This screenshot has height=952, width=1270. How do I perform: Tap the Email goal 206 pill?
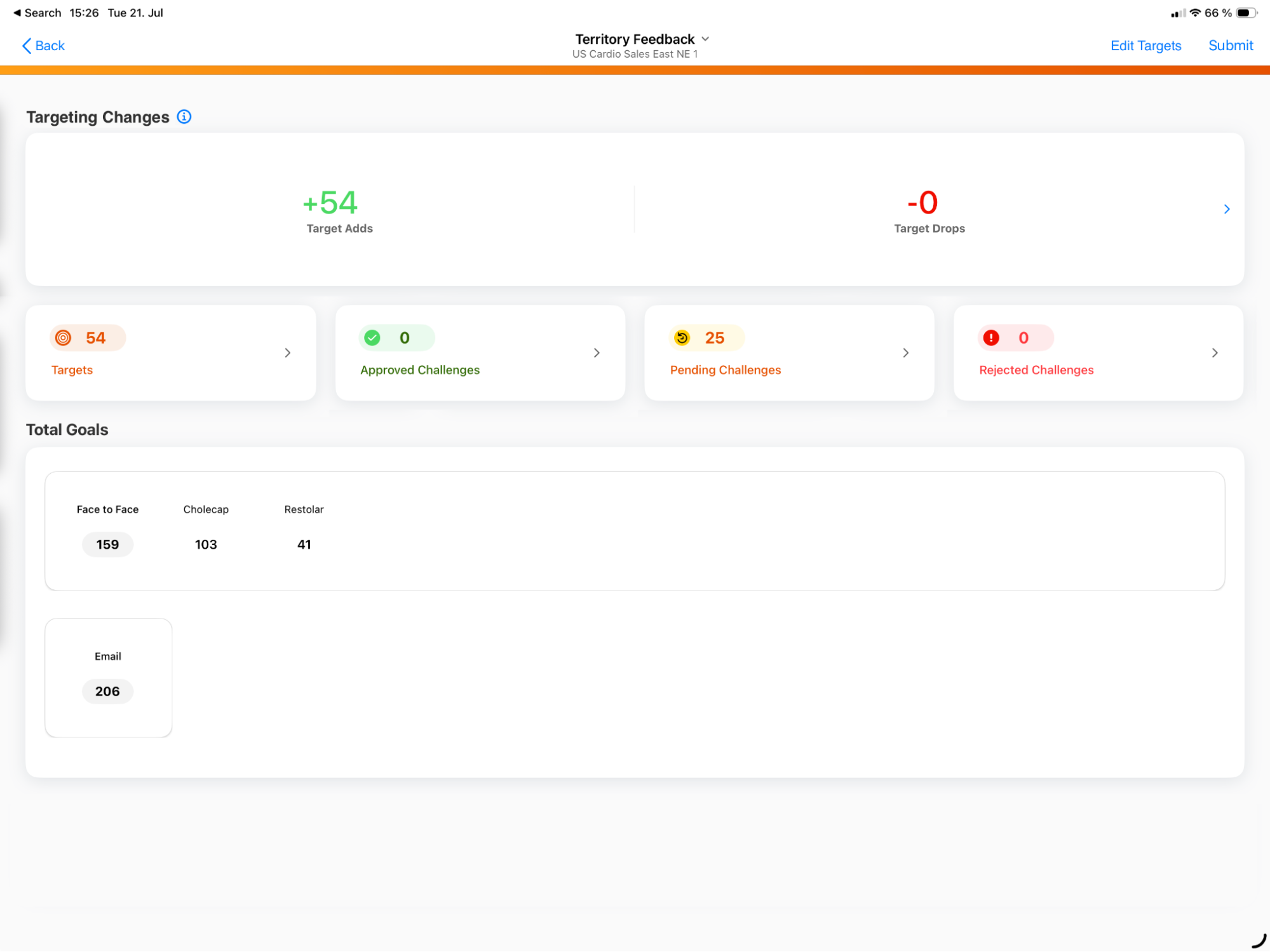point(107,692)
